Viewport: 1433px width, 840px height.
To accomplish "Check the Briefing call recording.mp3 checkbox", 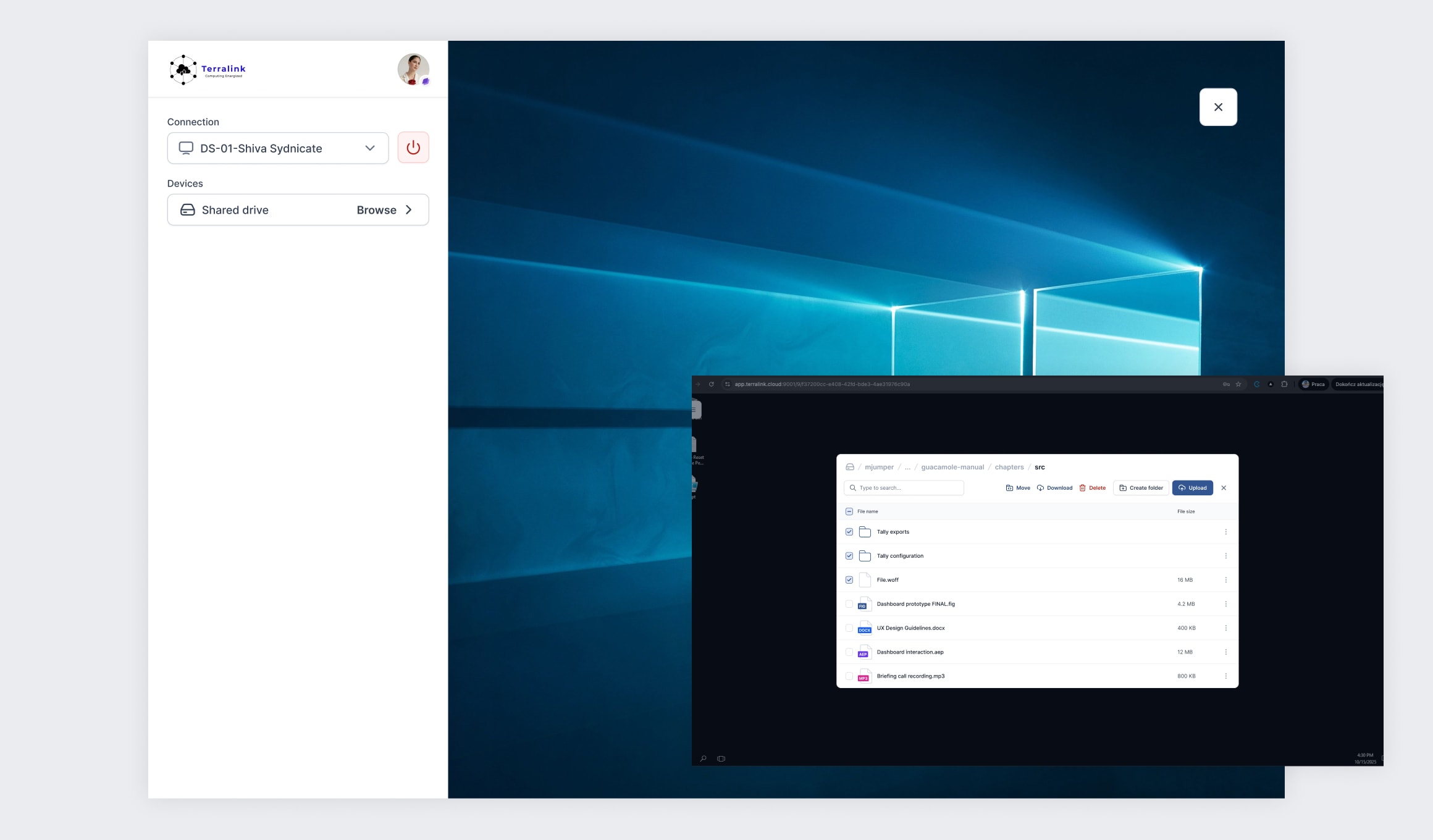I will 849,676.
